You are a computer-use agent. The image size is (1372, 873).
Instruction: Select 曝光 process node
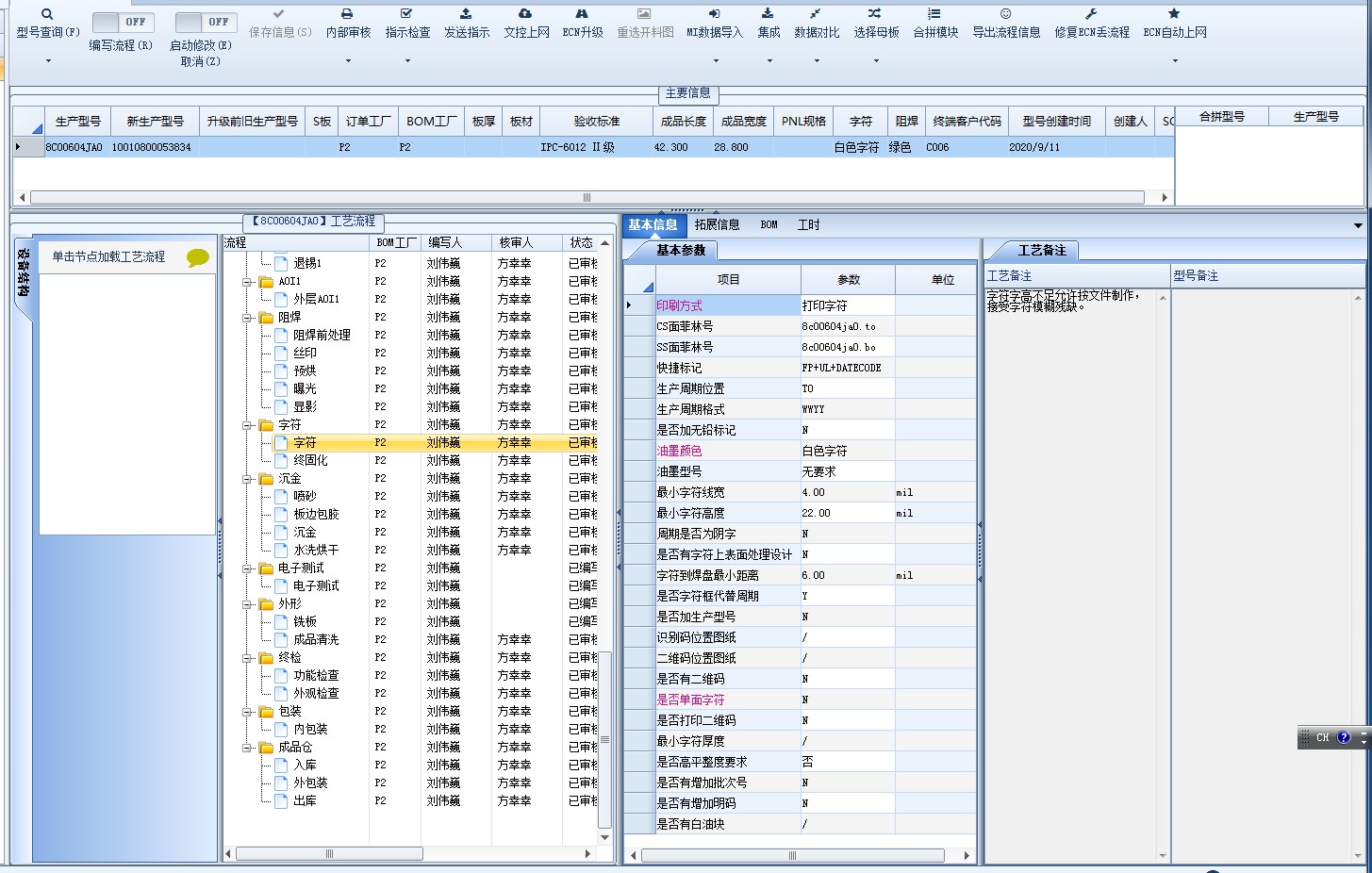point(305,388)
